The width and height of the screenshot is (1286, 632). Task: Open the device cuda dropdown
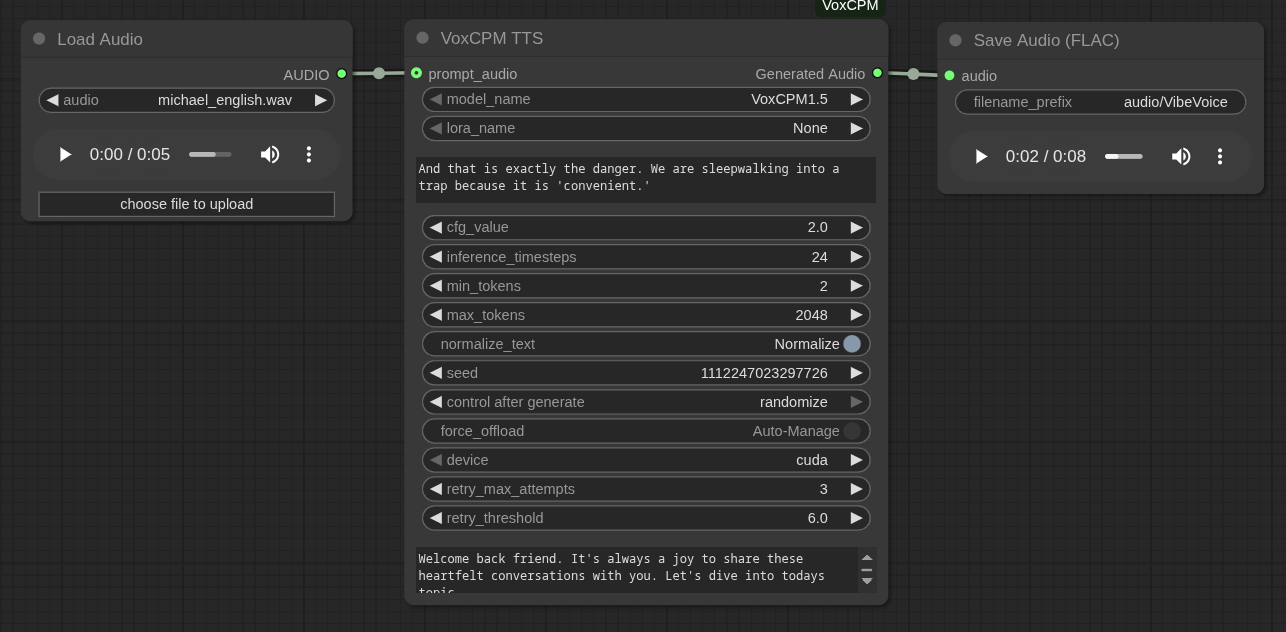click(646, 460)
